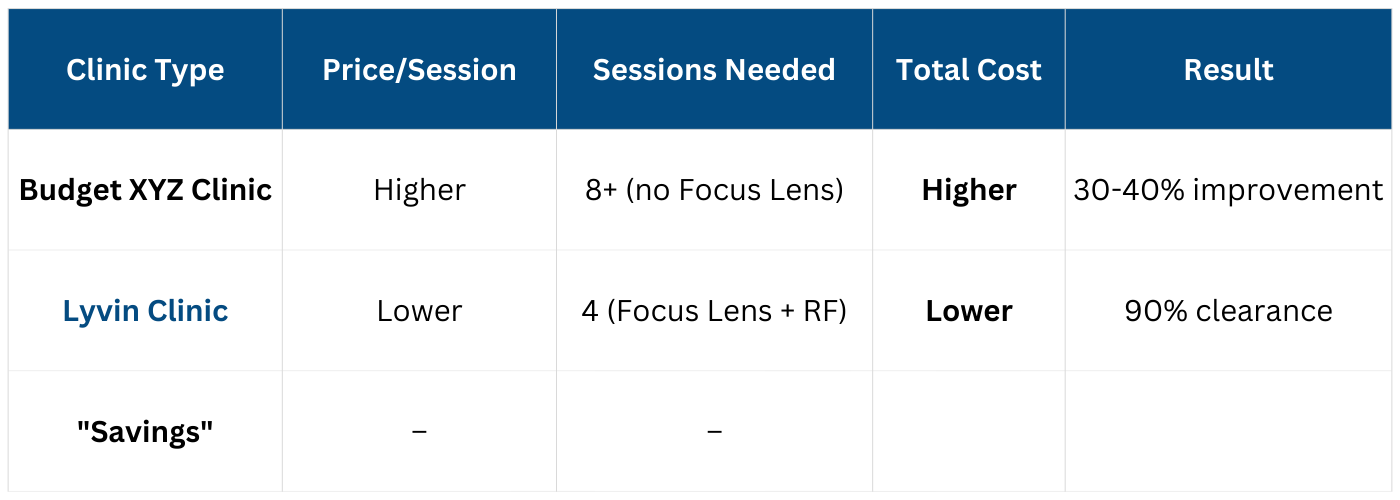The height and width of the screenshot is (500, 1400).
Task: Click the dash in Savings Price/Session cell
Action: point(419,432)
